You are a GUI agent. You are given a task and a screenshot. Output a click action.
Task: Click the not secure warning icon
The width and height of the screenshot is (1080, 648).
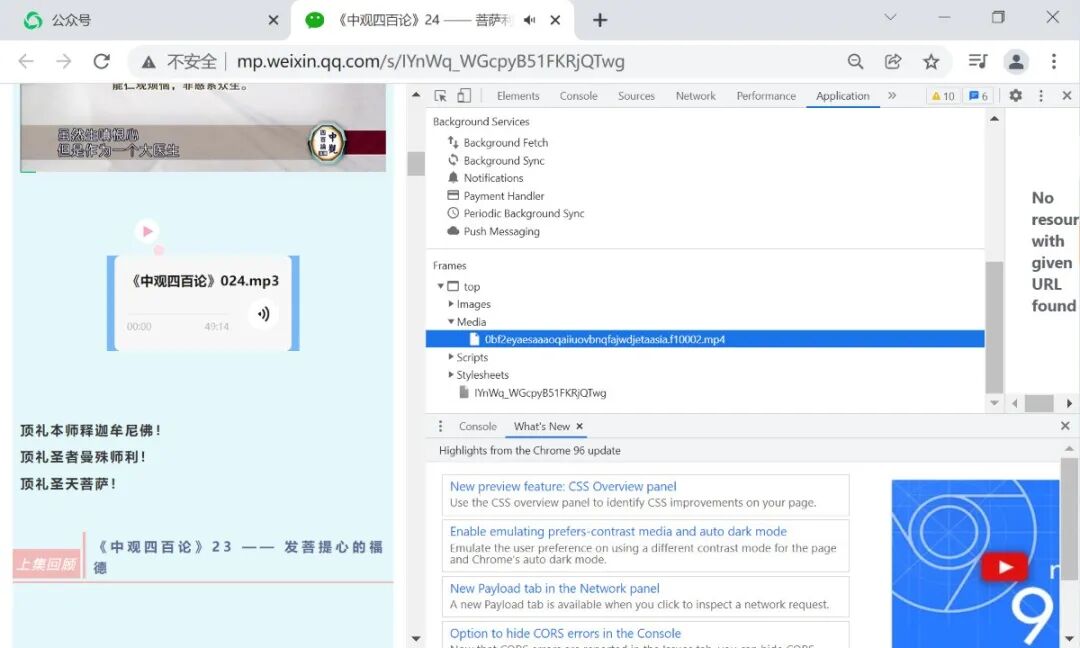coord(148,62)
